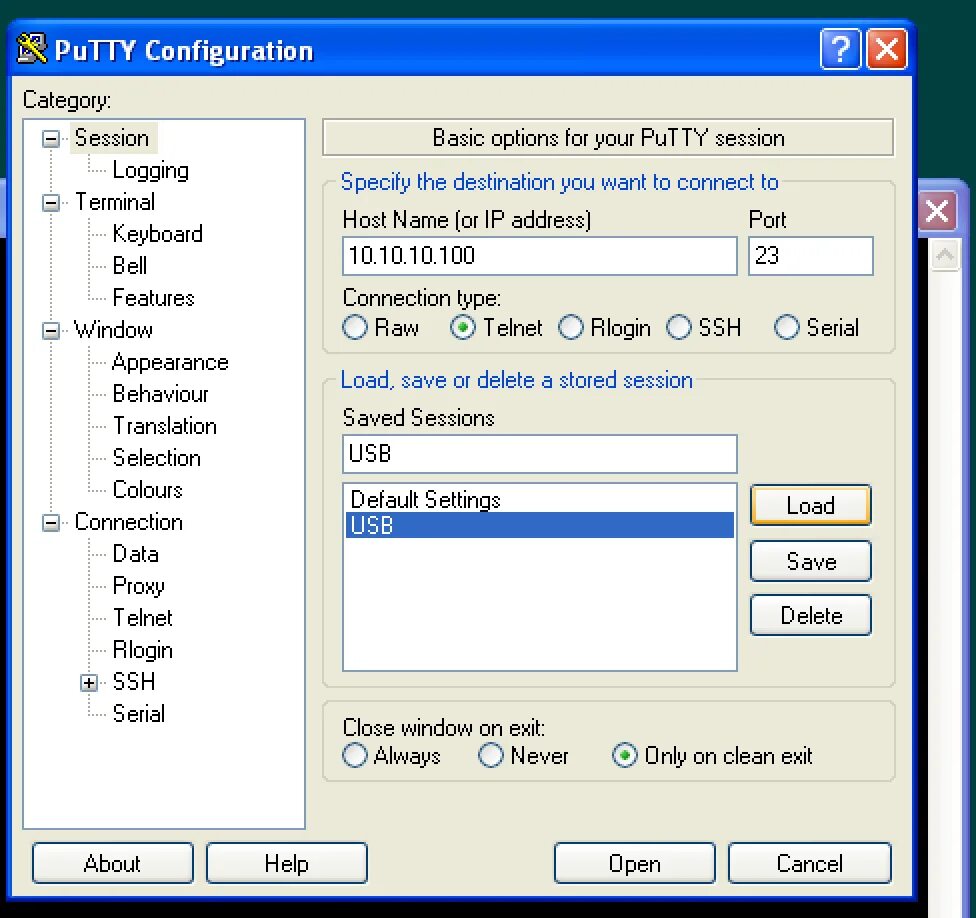Open the Session category

tap(112, 138)
